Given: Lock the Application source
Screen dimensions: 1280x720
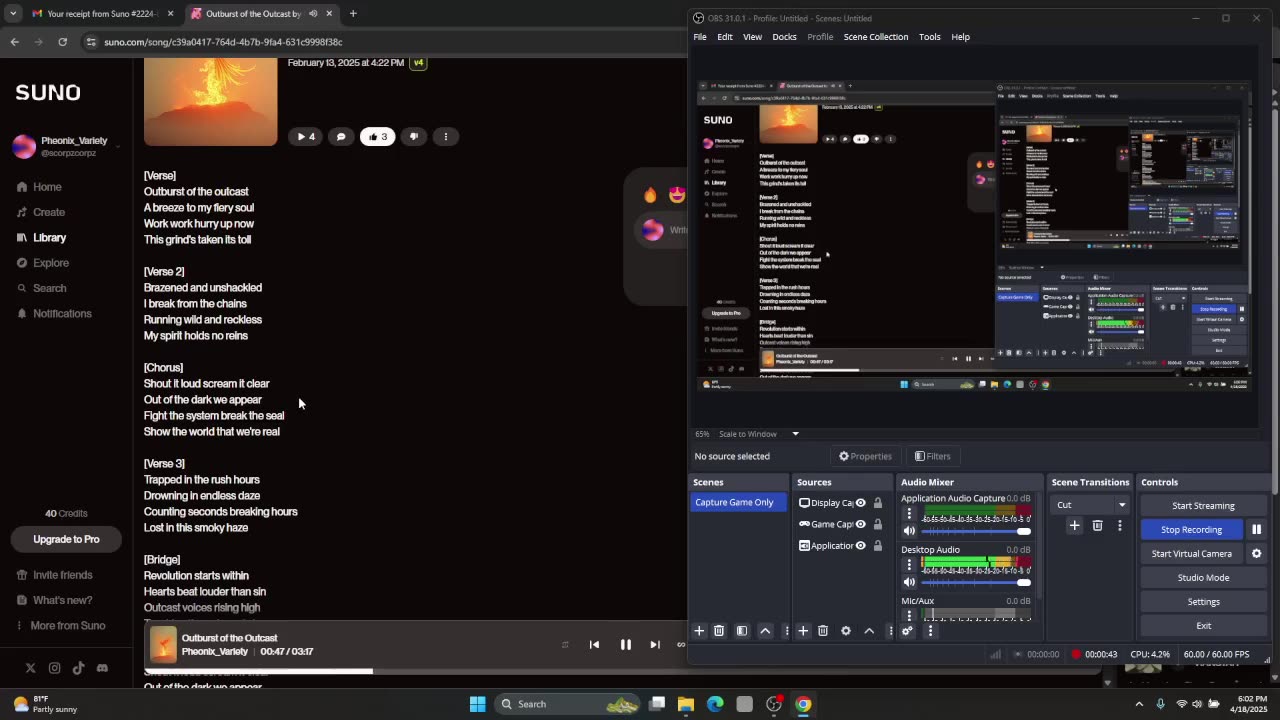Looking at the screenshot, I should [878, 546].
